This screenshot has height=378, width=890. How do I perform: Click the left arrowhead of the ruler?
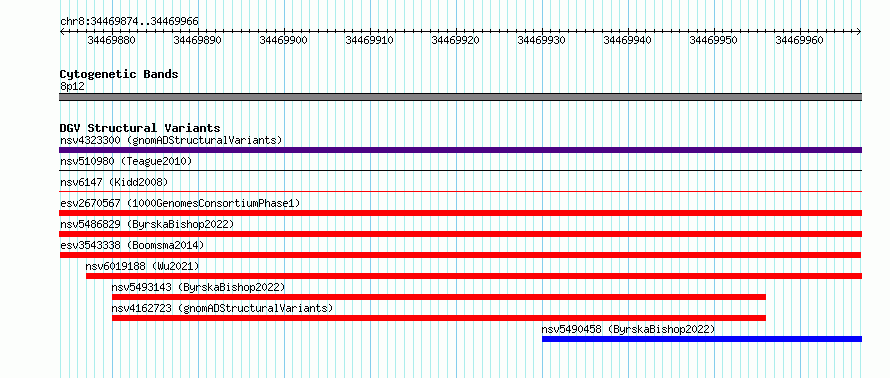click(62, 32)
